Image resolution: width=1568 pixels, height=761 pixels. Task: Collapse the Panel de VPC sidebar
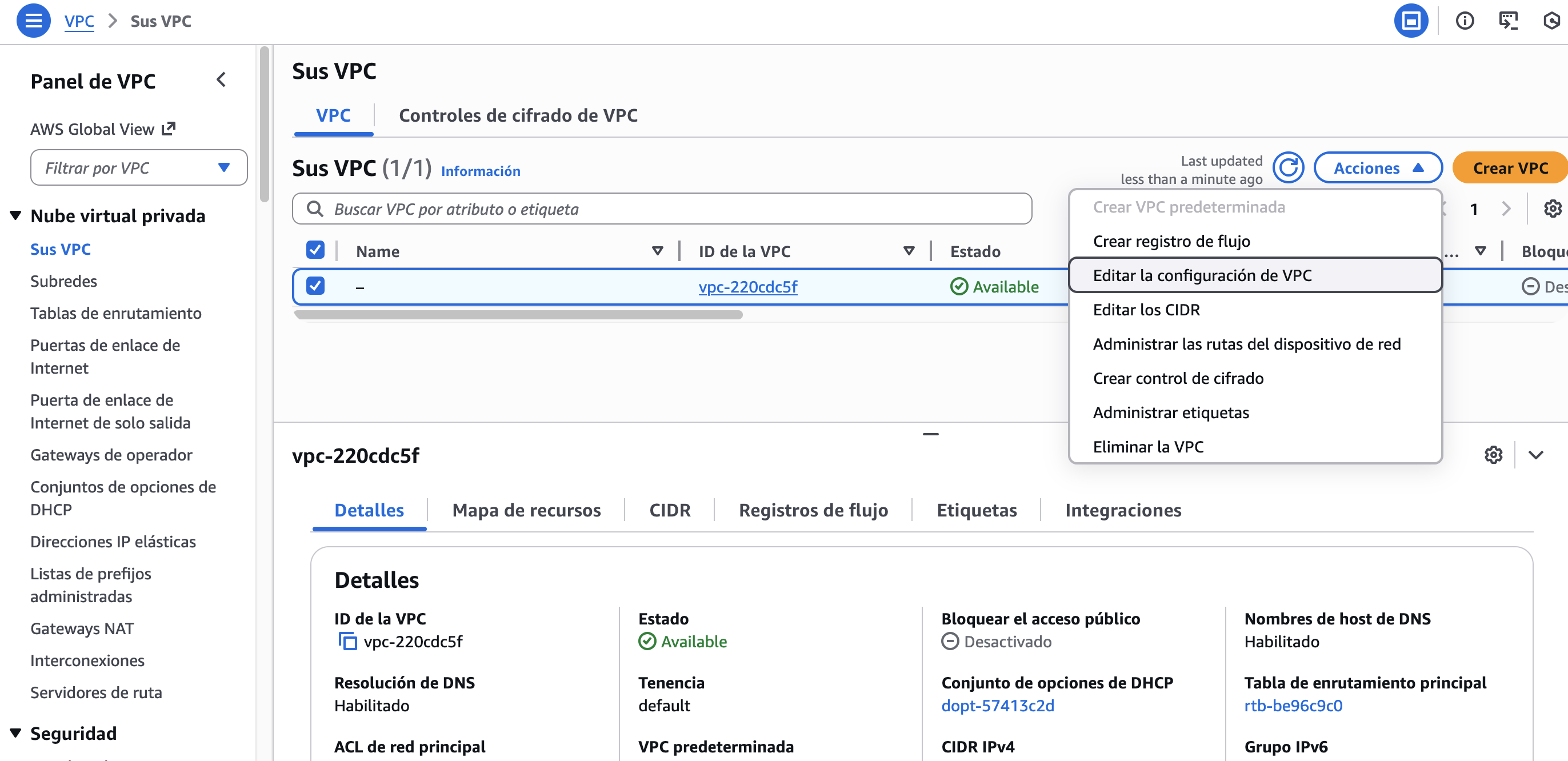(222, 80)
